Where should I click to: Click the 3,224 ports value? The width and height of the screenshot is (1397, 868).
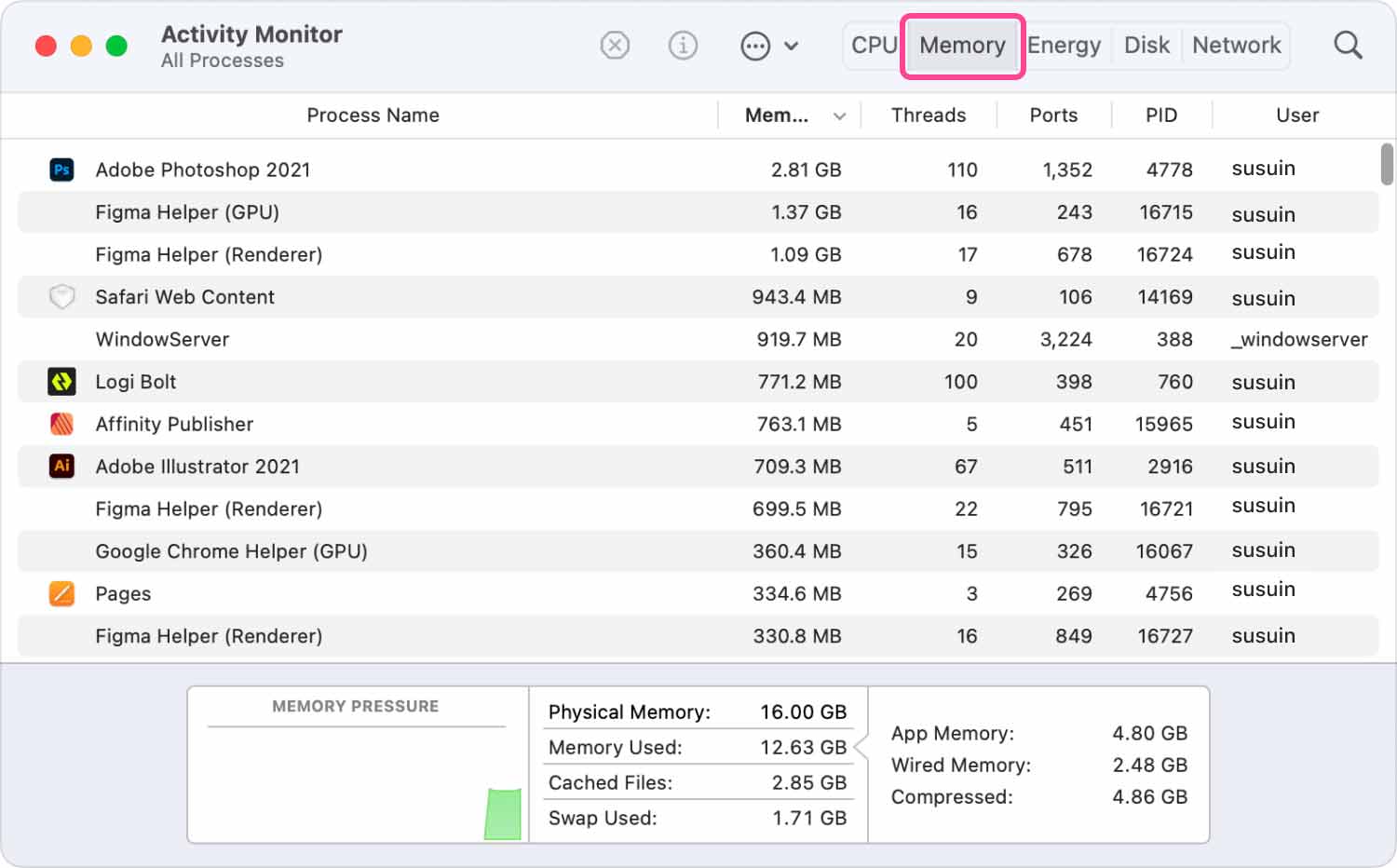click(1065, 339)
